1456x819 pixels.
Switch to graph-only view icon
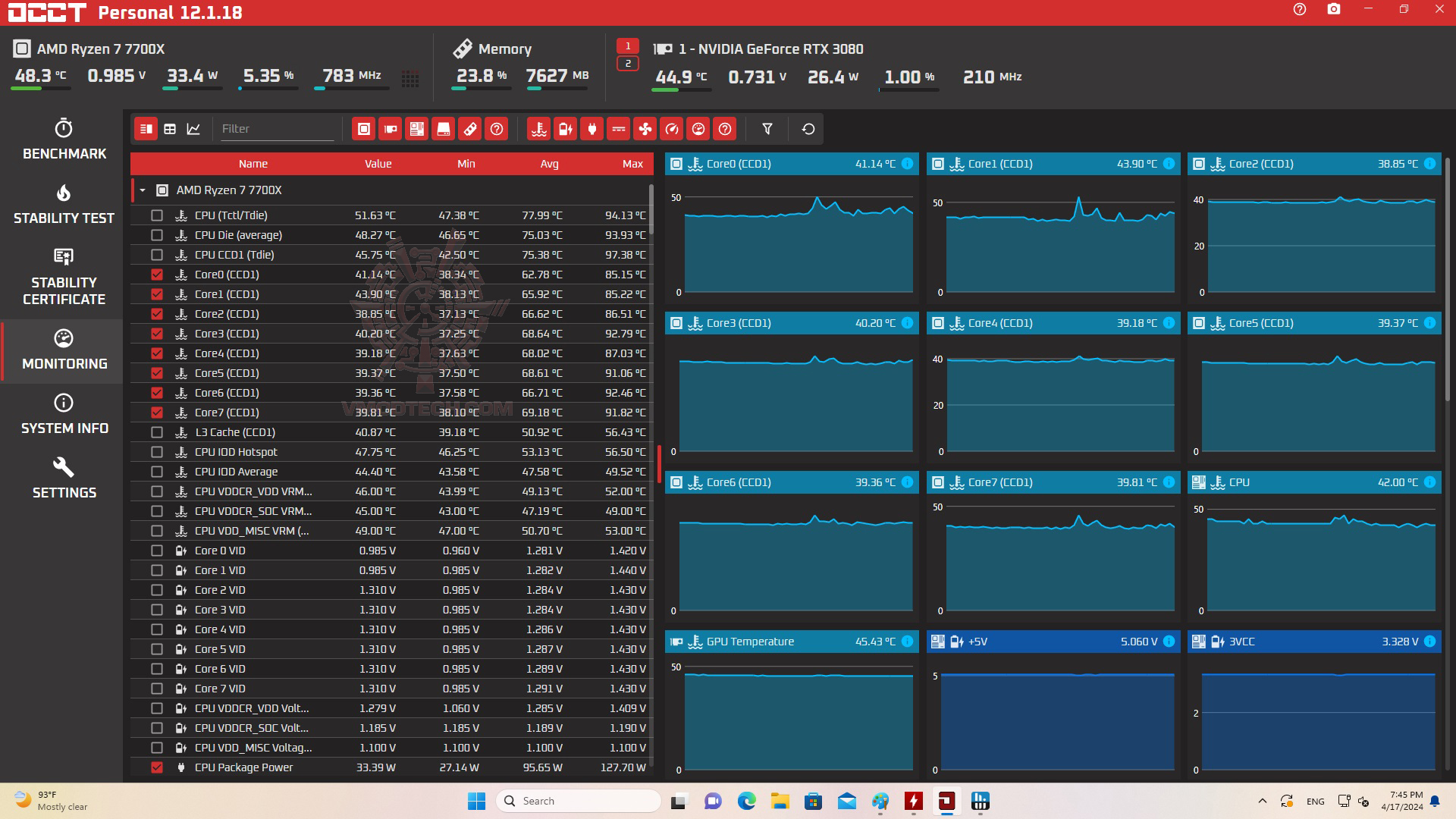click(x=194, y=129)
